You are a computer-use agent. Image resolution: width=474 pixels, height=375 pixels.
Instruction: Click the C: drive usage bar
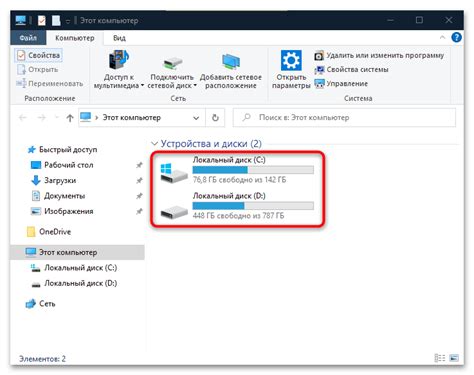pyautogui.click(x=253, y=170)
